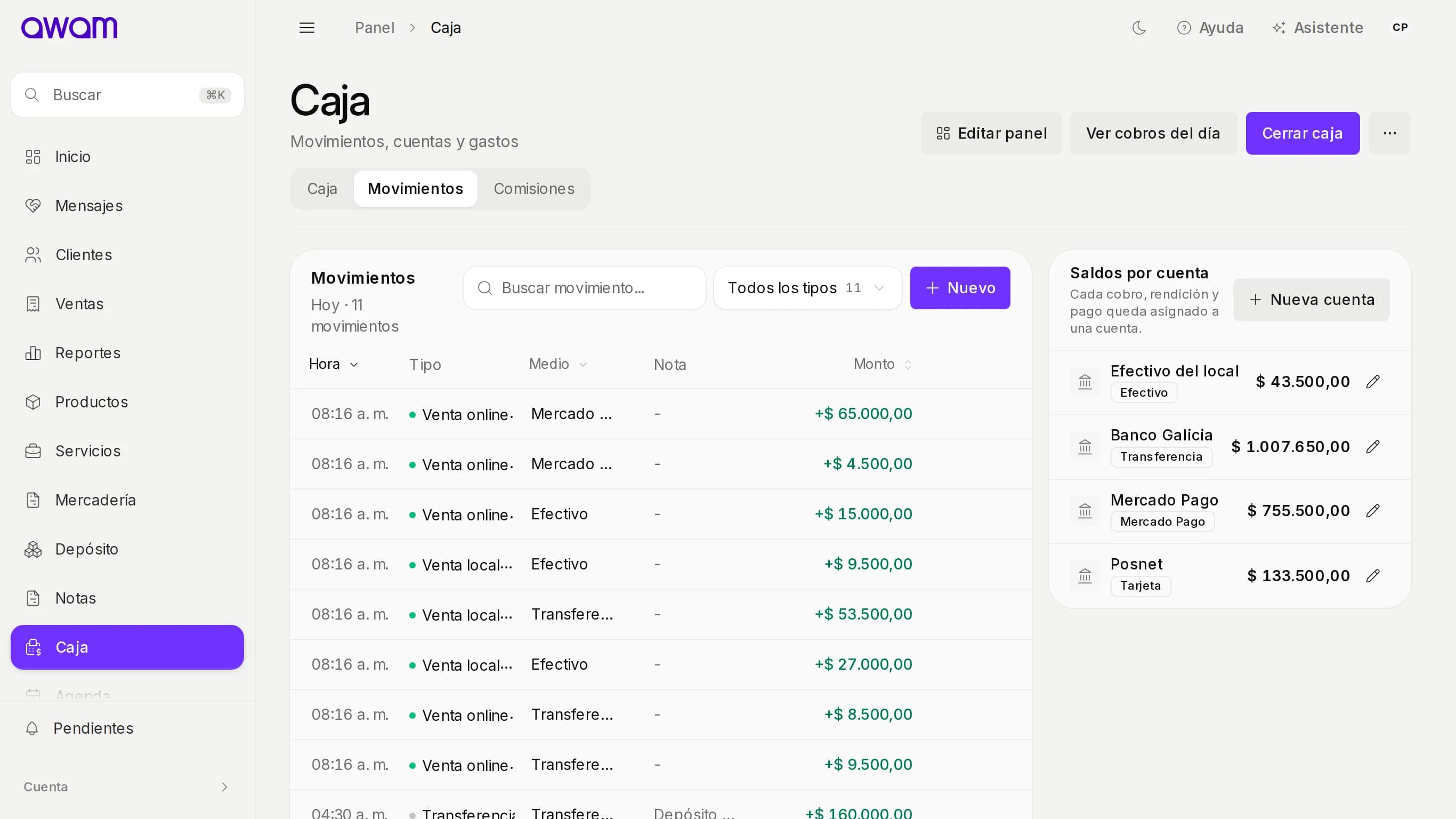Click Panel in the breadcrumb
This screenshot has width=1456, height=819.
point(375,28)
